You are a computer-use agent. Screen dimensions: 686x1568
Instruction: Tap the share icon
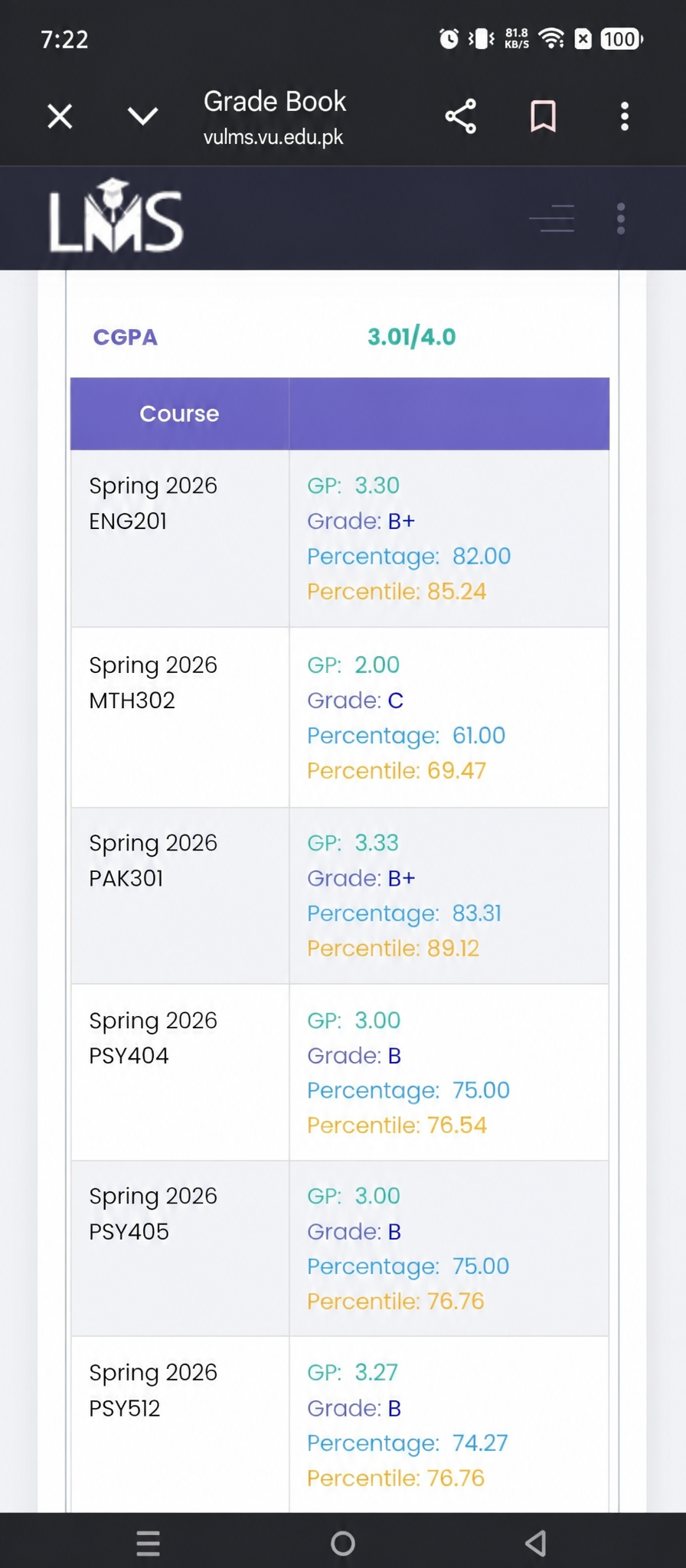461,116
